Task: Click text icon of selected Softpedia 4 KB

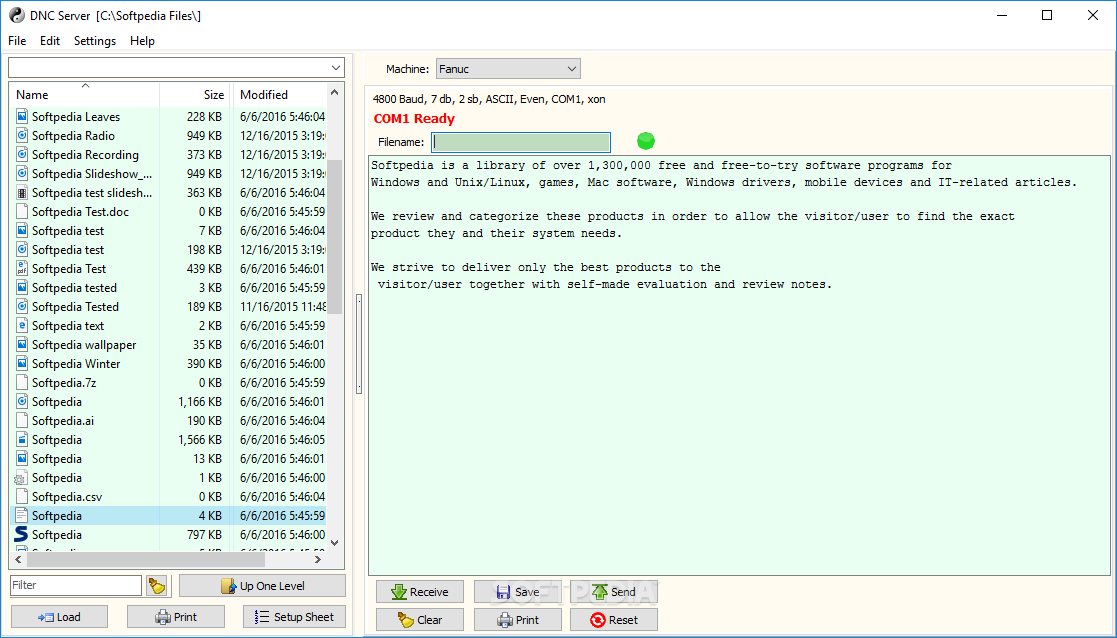Action: point(21,515)
